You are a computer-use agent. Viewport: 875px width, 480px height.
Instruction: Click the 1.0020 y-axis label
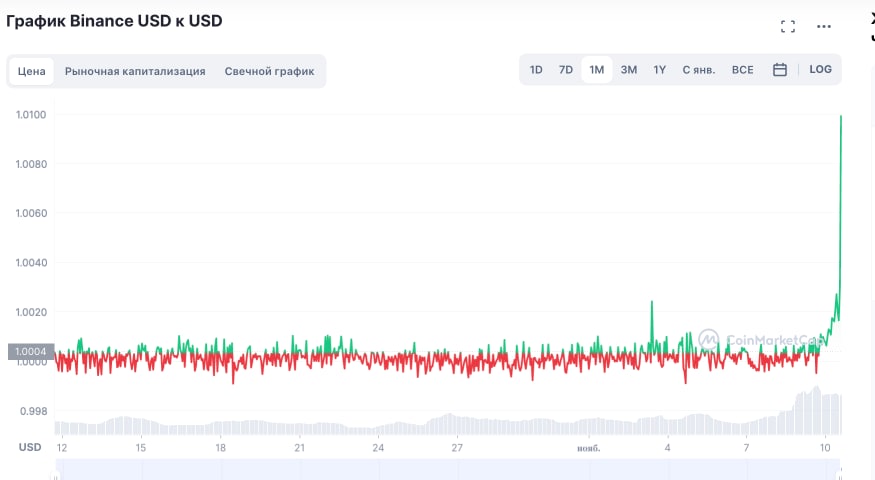[x=31, y=312]
